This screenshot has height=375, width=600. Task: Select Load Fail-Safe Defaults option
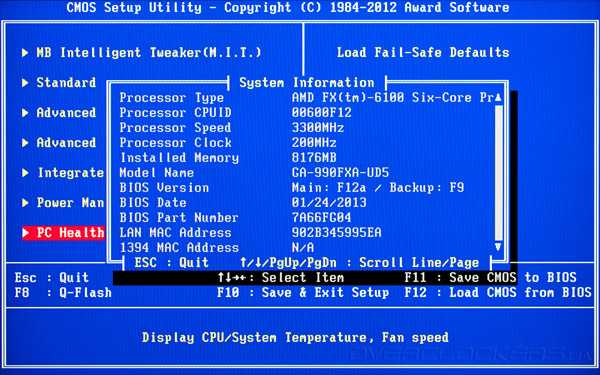coord(423,52)
